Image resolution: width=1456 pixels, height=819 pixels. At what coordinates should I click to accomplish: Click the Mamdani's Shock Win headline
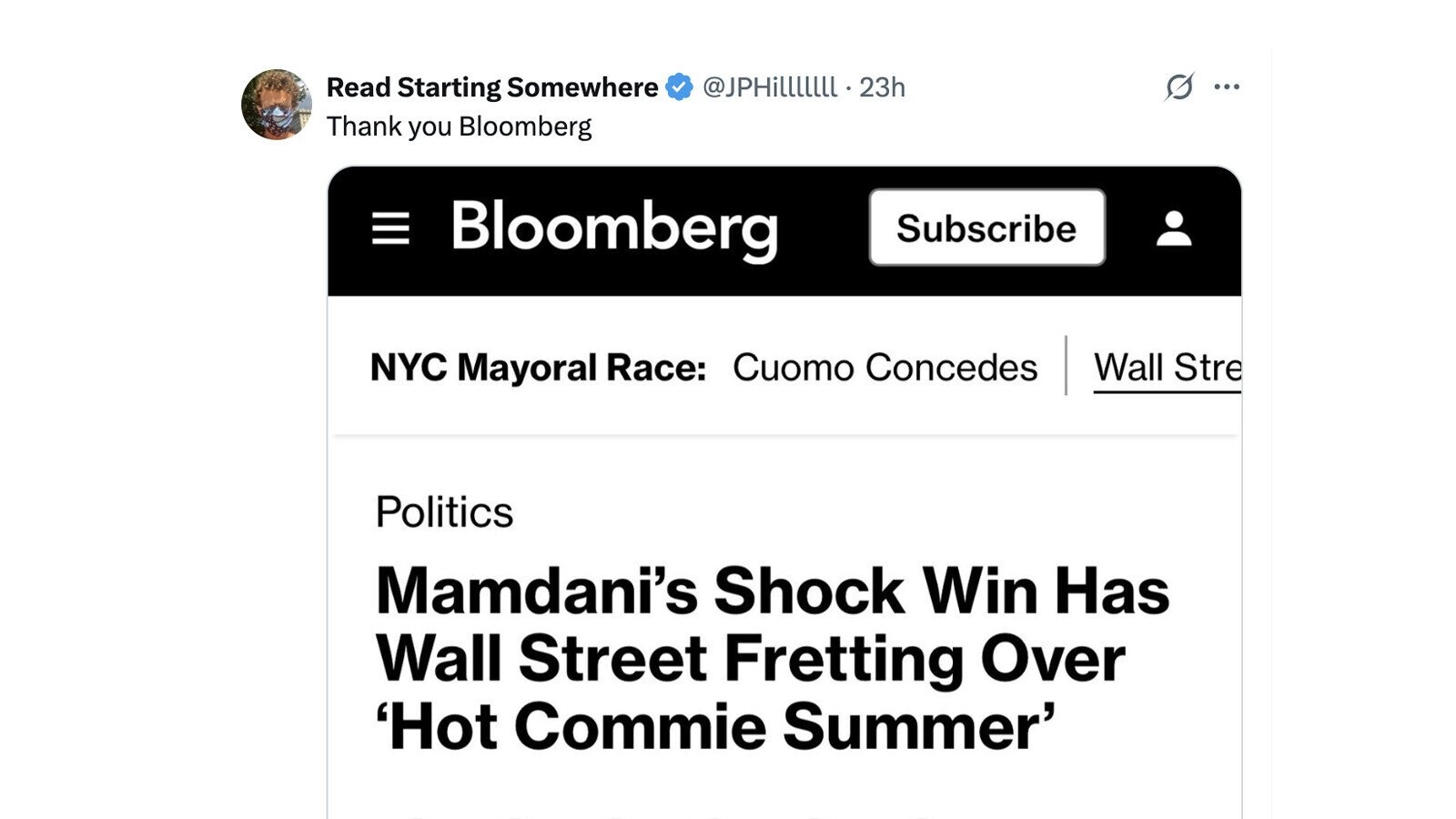(772, 658)
